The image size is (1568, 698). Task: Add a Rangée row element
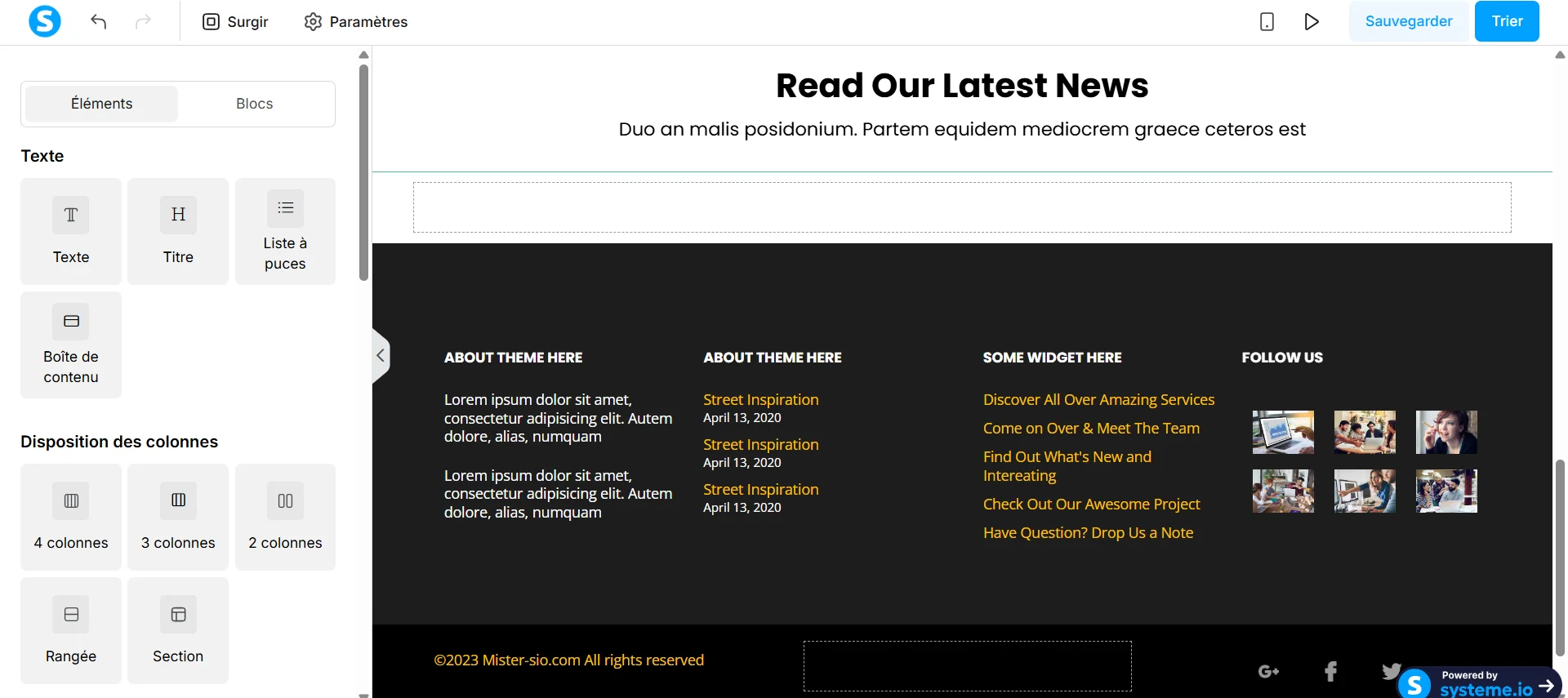coord(71,630)
